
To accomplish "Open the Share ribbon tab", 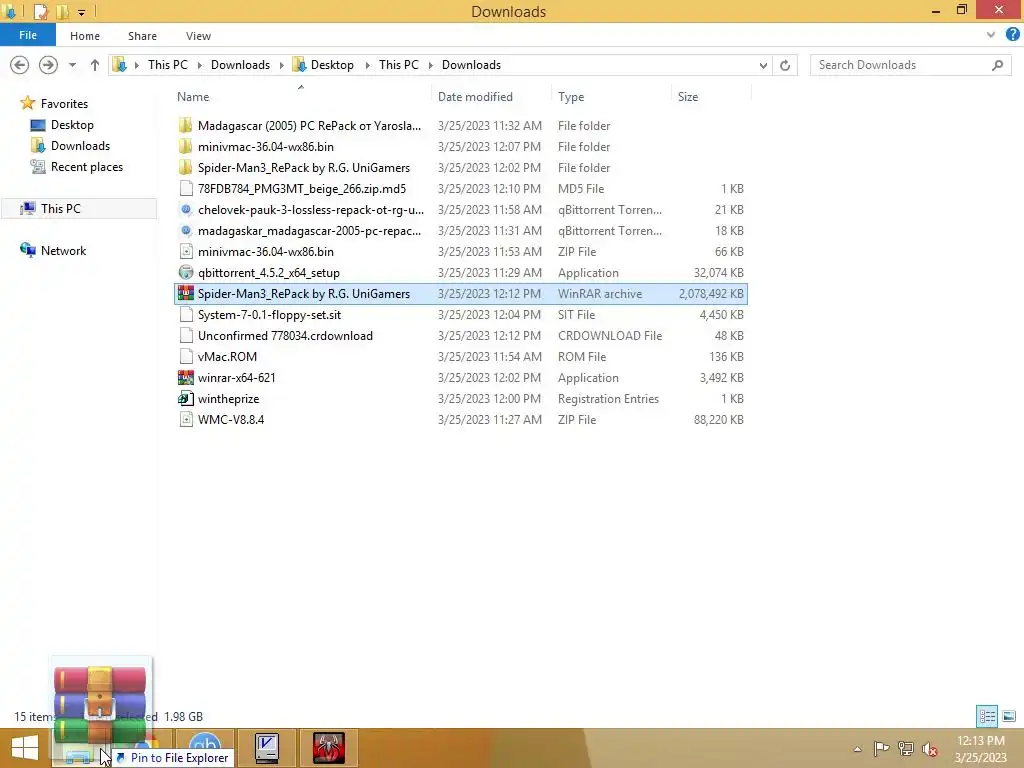I will pyautogui.click(x=142, y=36).
